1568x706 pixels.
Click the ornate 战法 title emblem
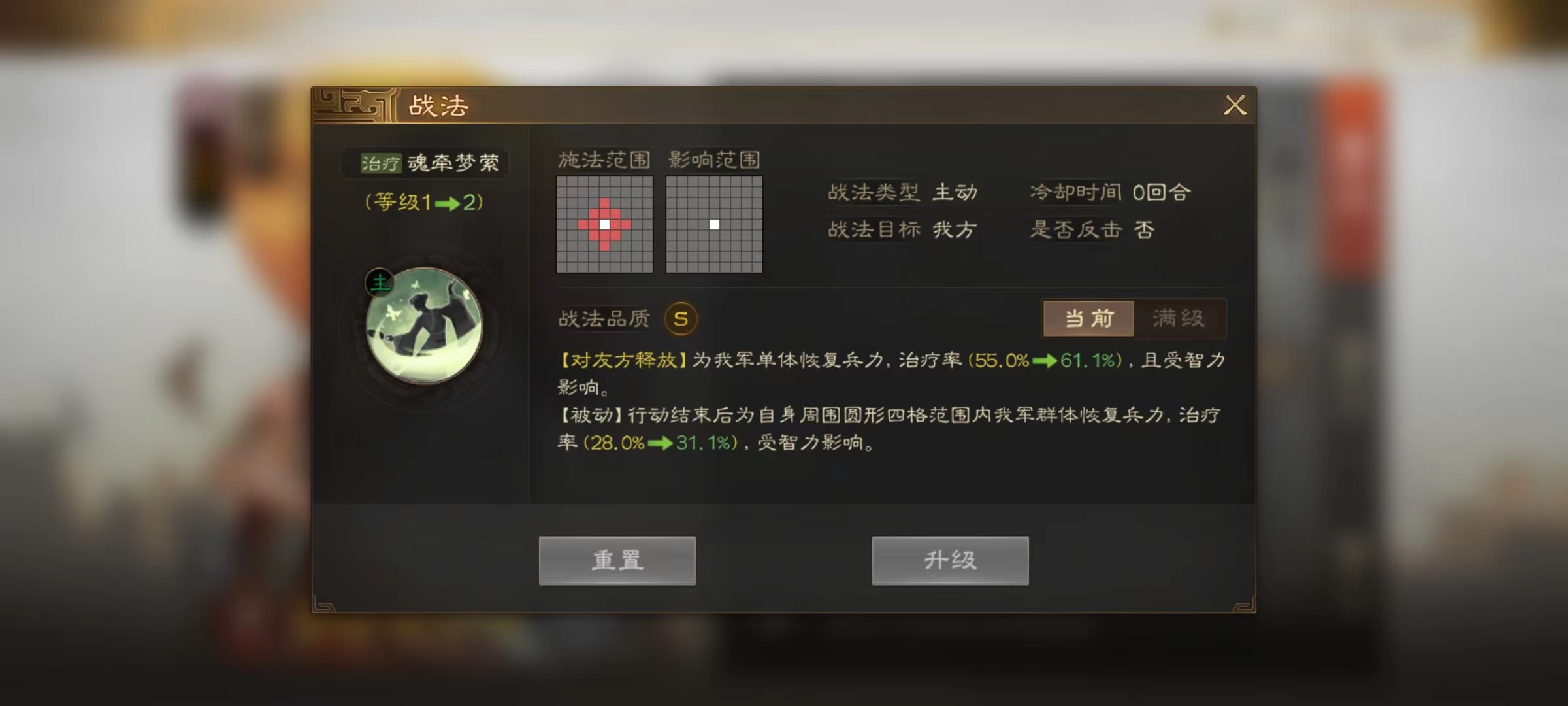coord(354,105)
